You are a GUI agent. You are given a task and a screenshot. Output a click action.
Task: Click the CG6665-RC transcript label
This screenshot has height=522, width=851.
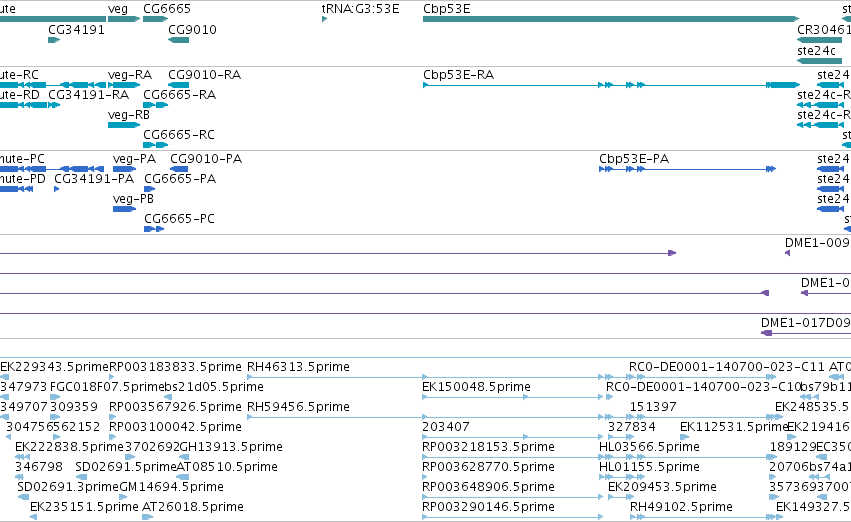coord(179,135)
